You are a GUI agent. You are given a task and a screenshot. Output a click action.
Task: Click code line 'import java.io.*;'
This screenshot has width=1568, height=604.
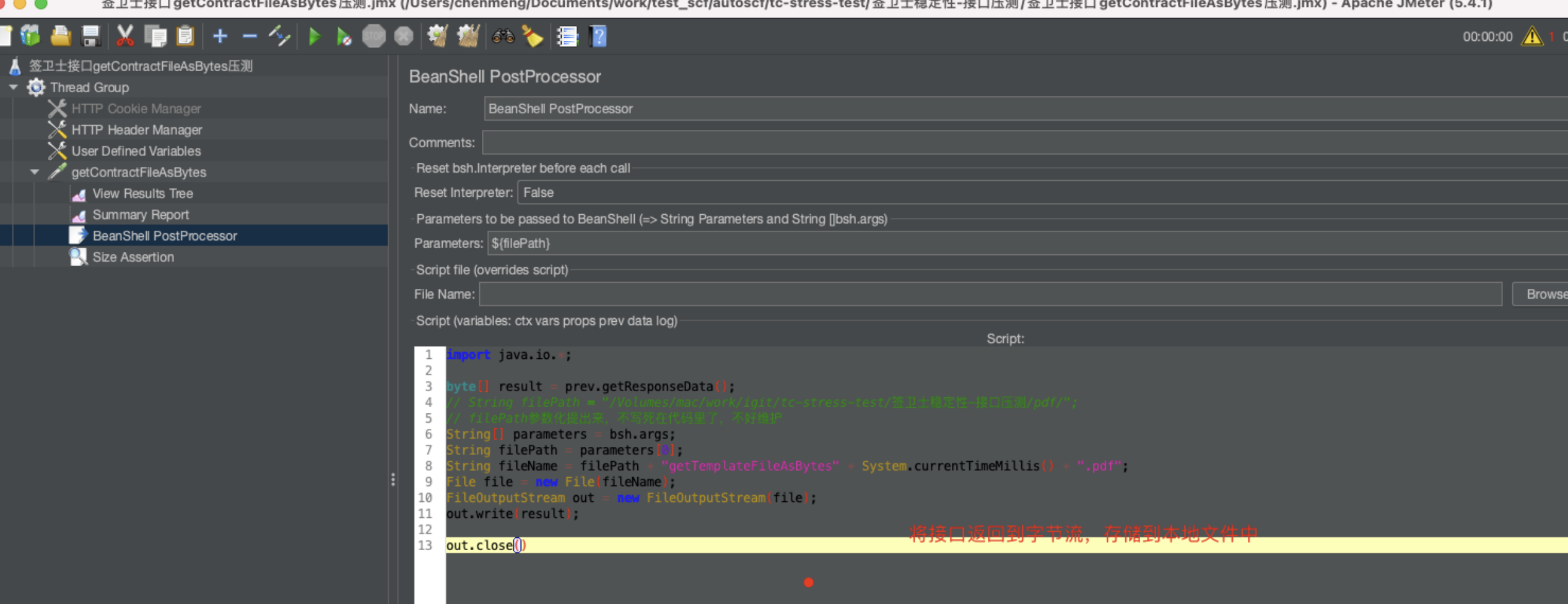508,355
